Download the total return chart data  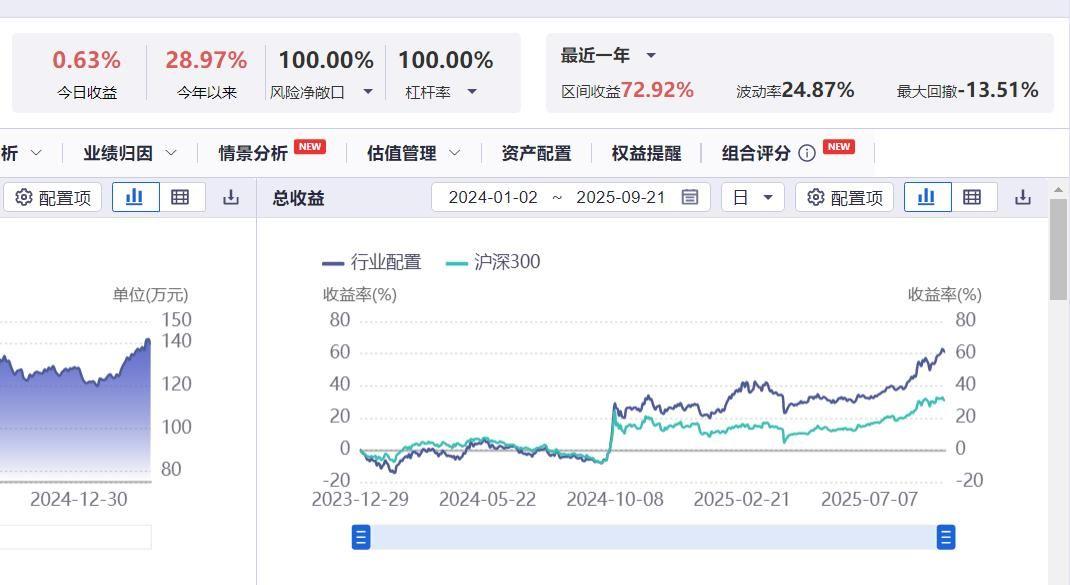[1022, 197]
